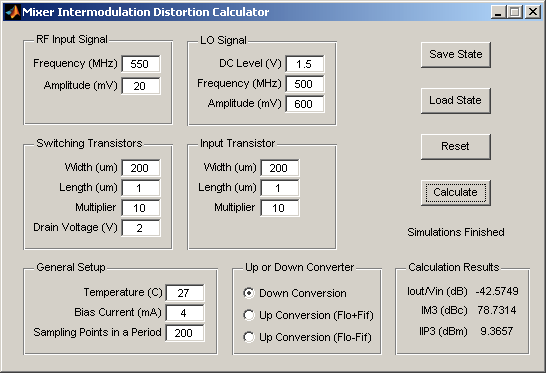546x373 pixels.
Task: Edit the Temperature (C) field
Action: 185,293
